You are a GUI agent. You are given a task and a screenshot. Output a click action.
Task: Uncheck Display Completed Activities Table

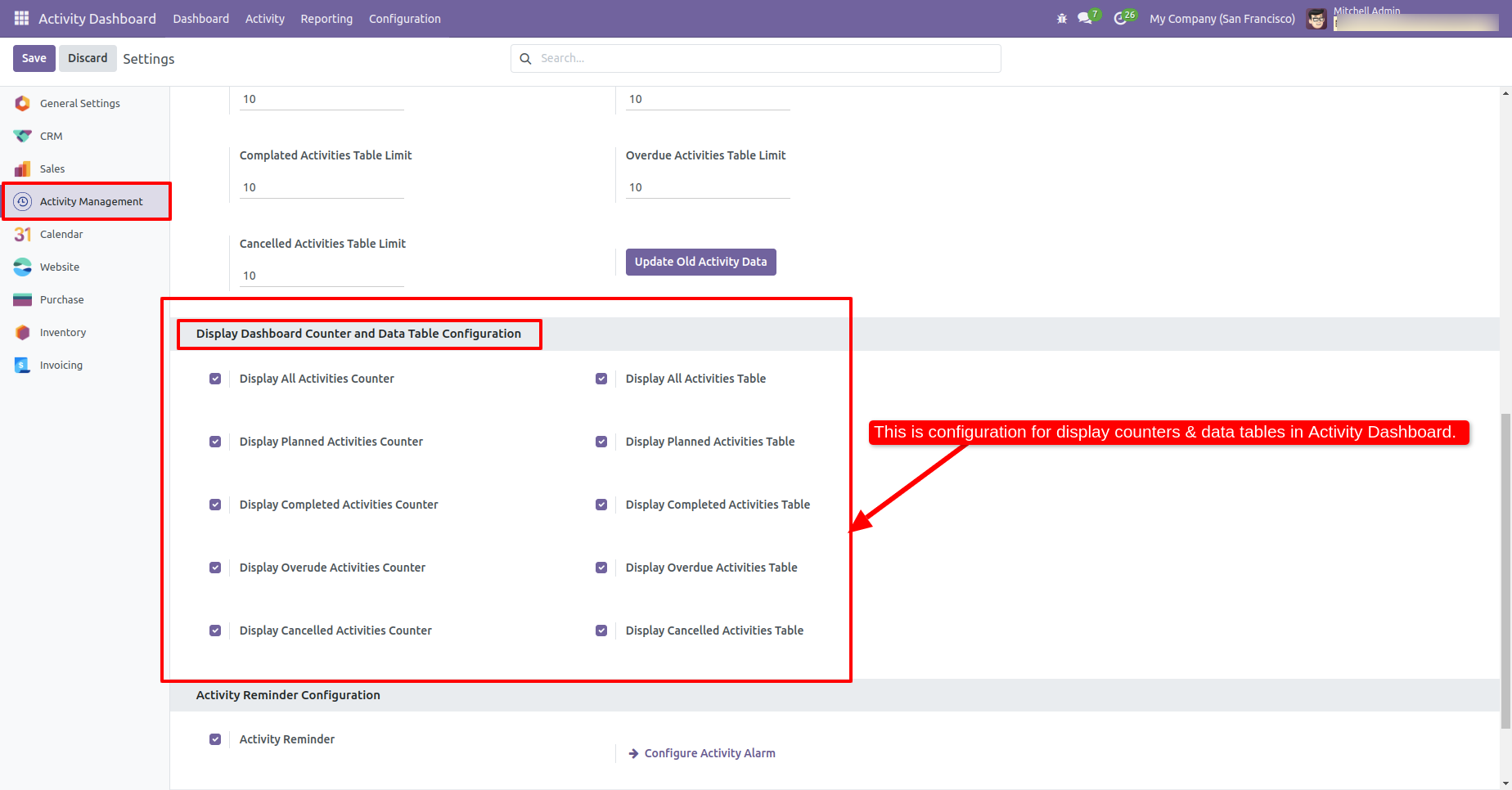(x=601, y=505)
